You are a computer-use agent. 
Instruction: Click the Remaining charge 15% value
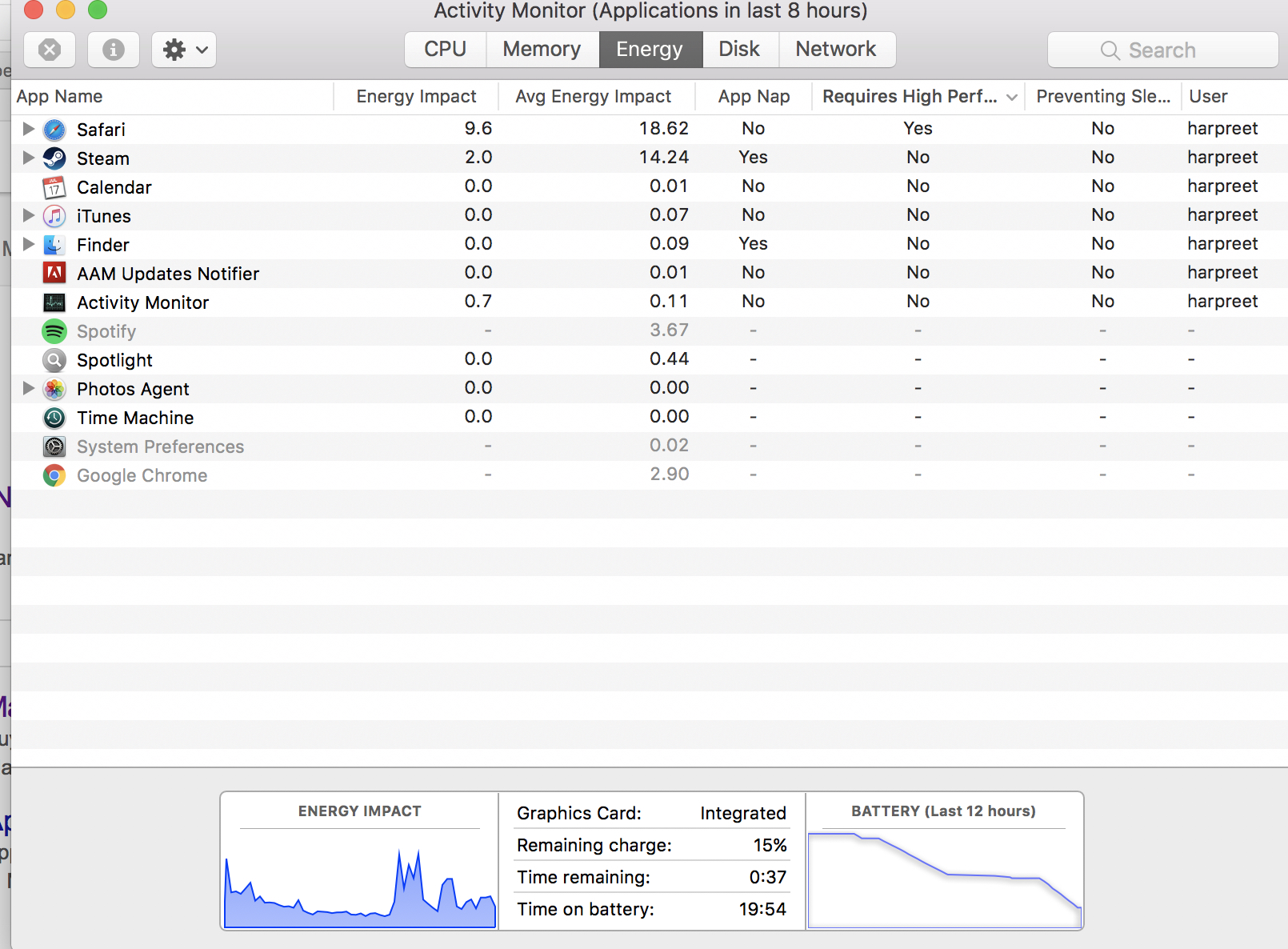(770, 845)
